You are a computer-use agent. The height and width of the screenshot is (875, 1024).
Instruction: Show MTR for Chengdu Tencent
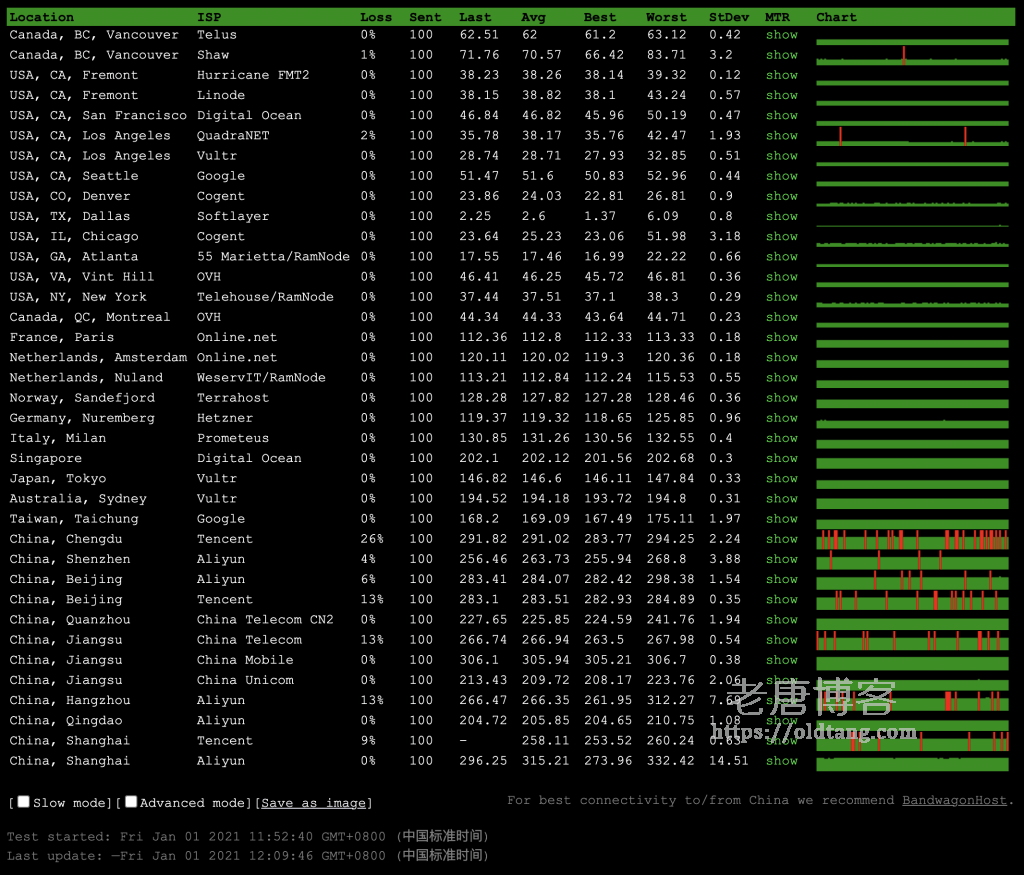pos(781,539)
